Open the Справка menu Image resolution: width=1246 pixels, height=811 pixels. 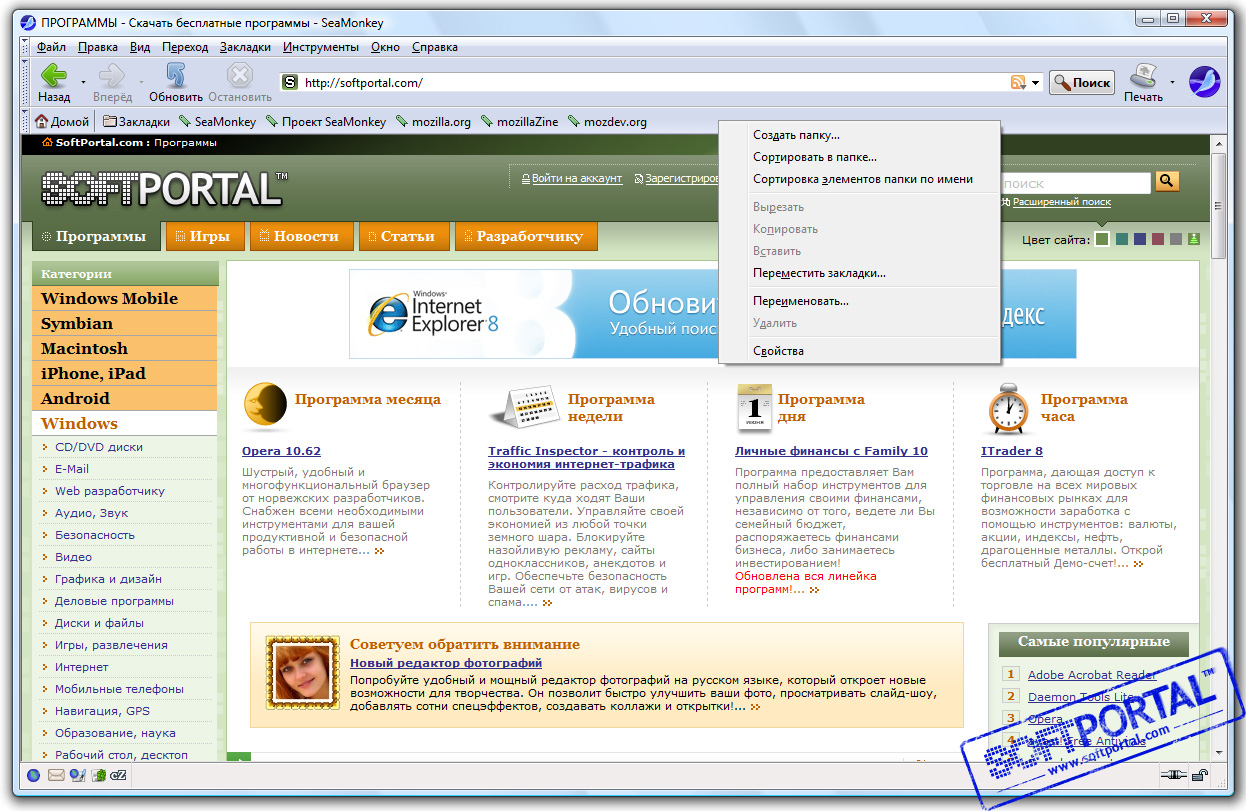(x=434, y=47)
